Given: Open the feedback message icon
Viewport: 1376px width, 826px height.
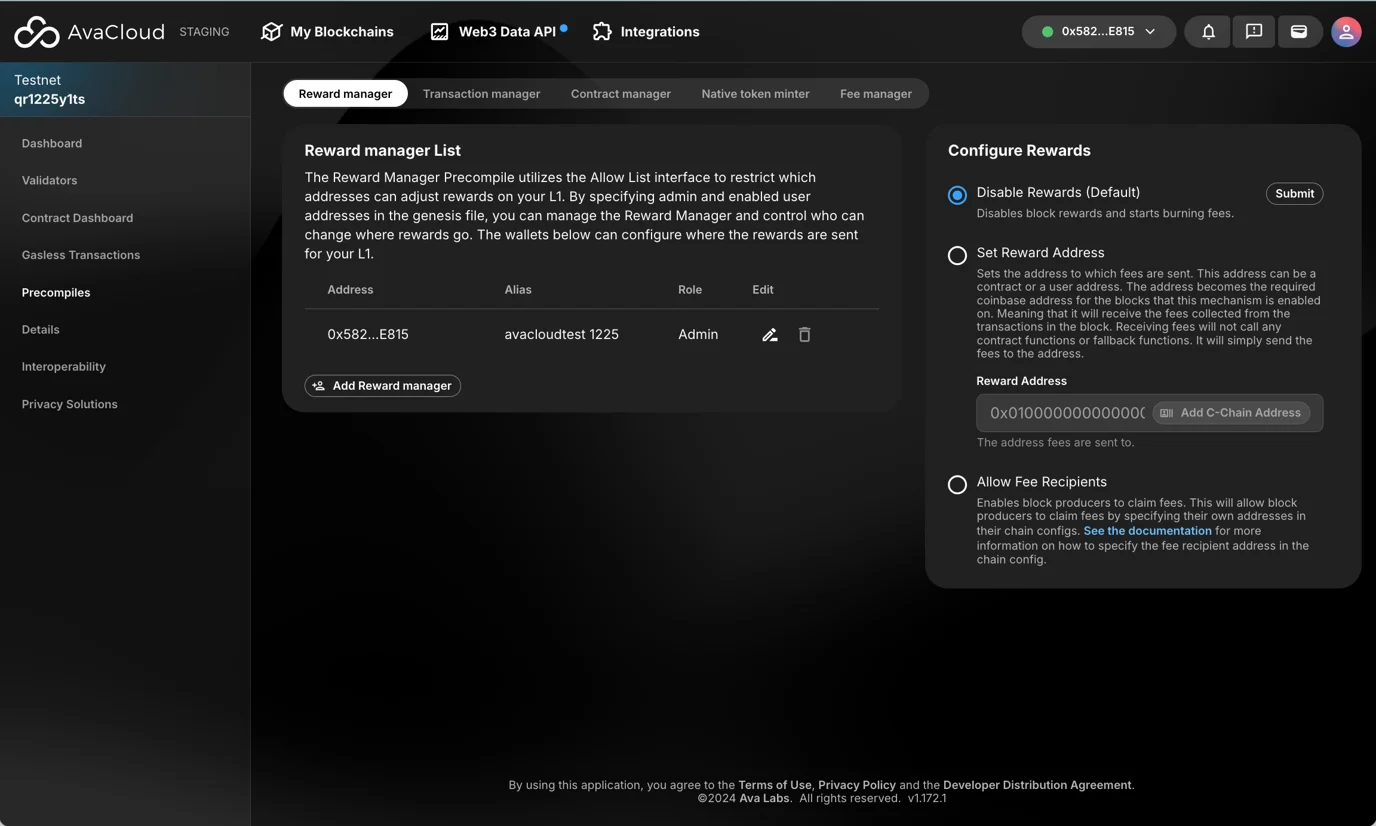Looking at the screenshot, I should click(x=1254, y=32).
